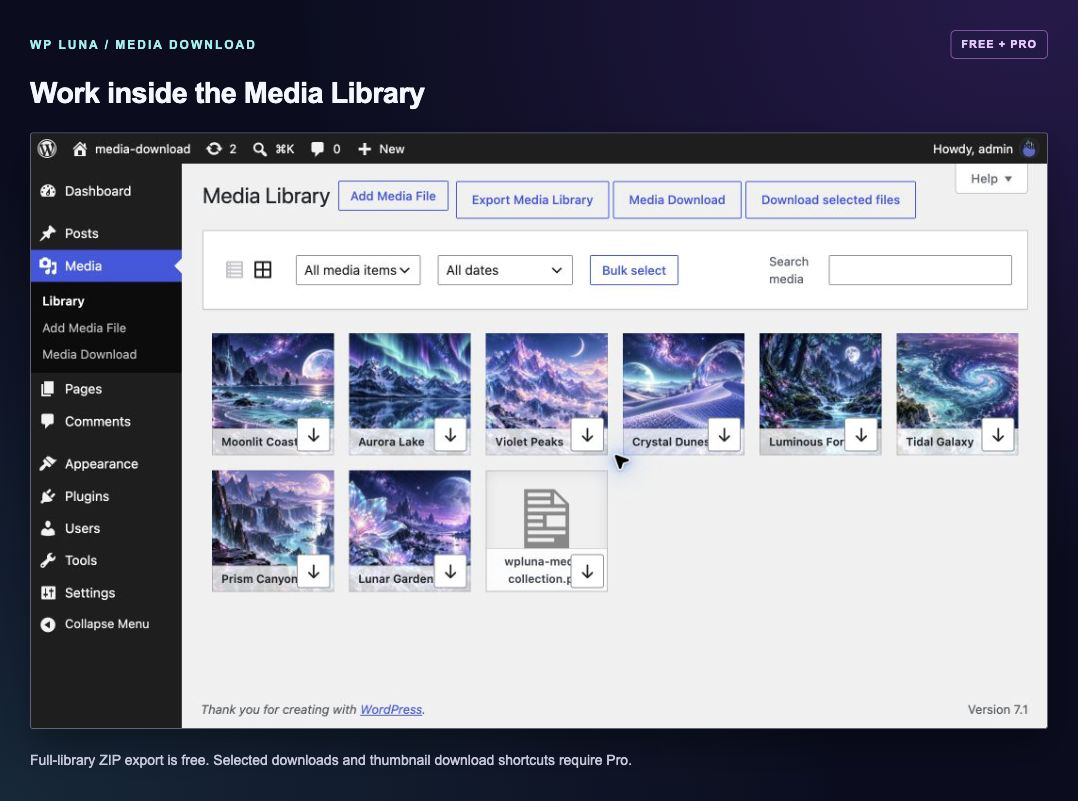
Task: Click the download arrow on Tidal Galaxy
Action: pyautogui.click(x=998, y=435)
